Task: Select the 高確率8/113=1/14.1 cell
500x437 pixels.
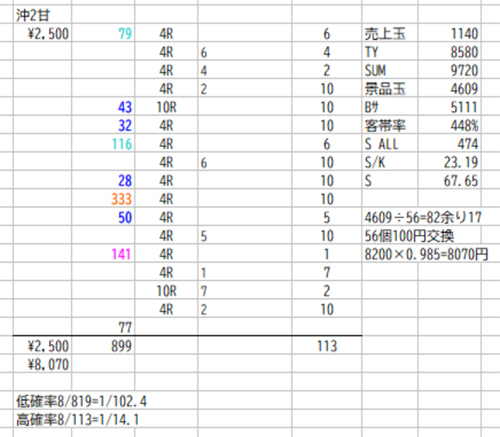Action: tap(78, 420)
